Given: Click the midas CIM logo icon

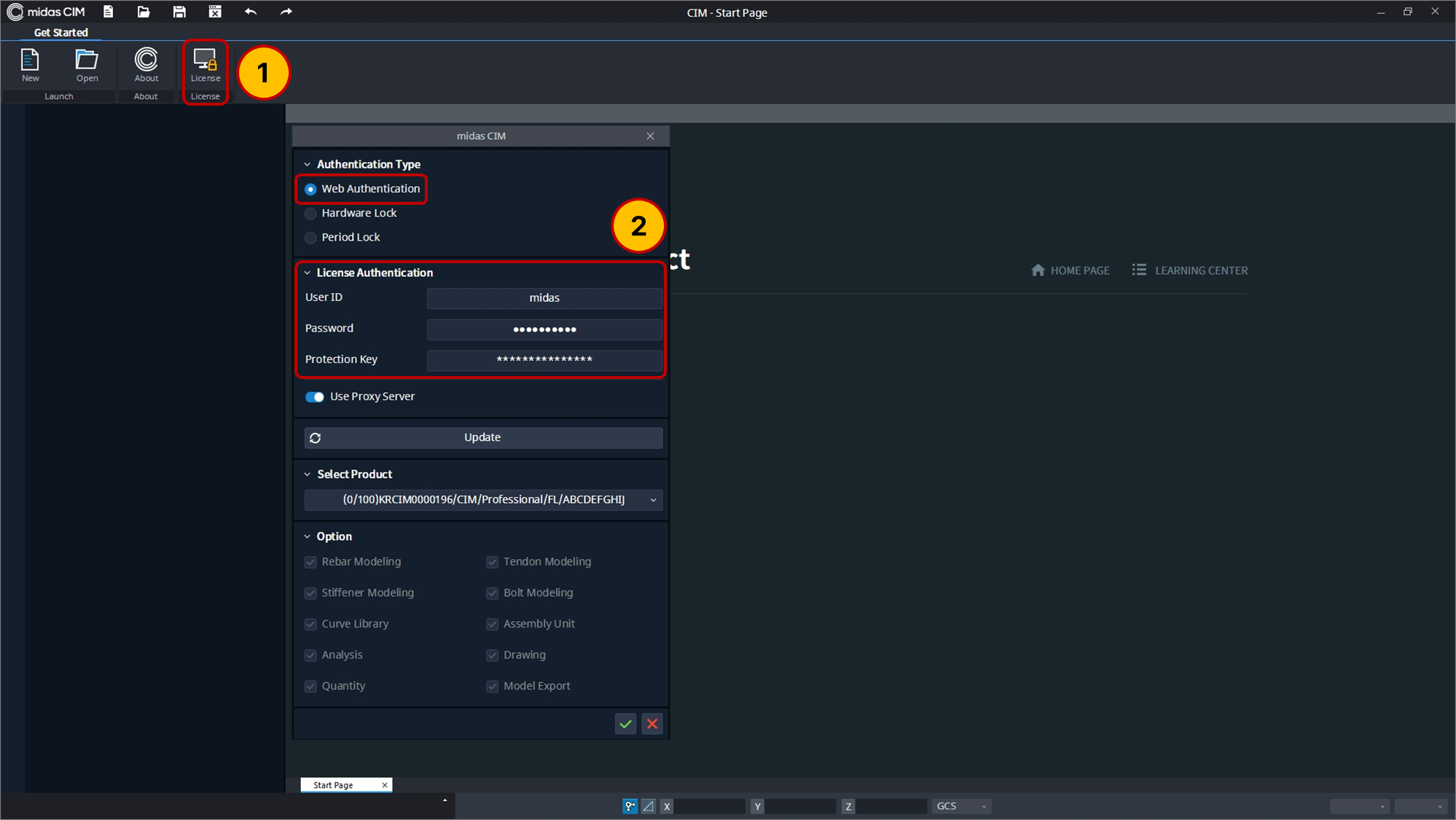Looking at the screenshot, I should [15, 12].
